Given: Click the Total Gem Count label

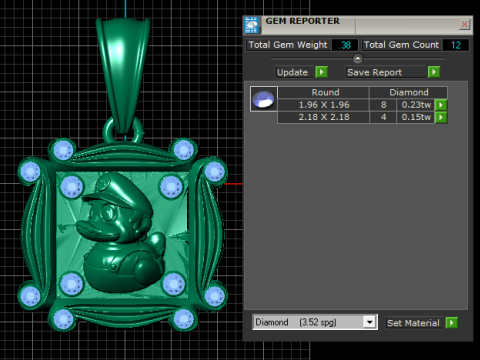Looking at the screenshot, I should point(401,45).
